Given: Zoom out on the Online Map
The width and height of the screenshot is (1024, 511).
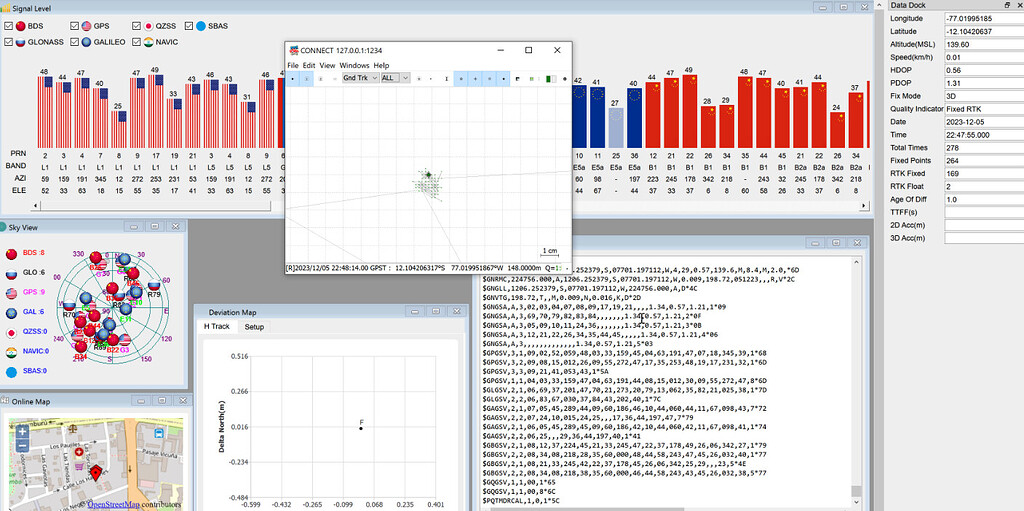Looking at the screenshot, I should [22, 447].
